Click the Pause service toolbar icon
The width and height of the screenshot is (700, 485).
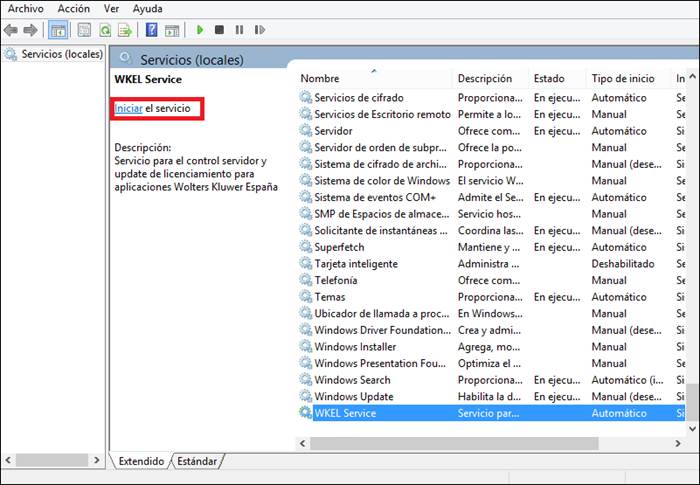coord(239,30)
